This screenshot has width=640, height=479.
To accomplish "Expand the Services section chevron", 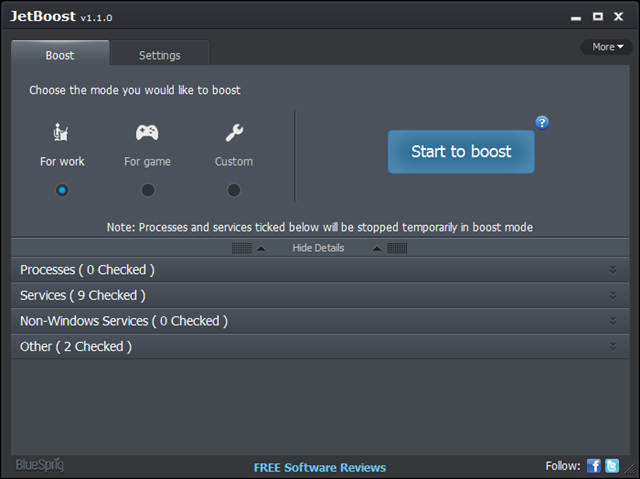I will coord(613,295).
